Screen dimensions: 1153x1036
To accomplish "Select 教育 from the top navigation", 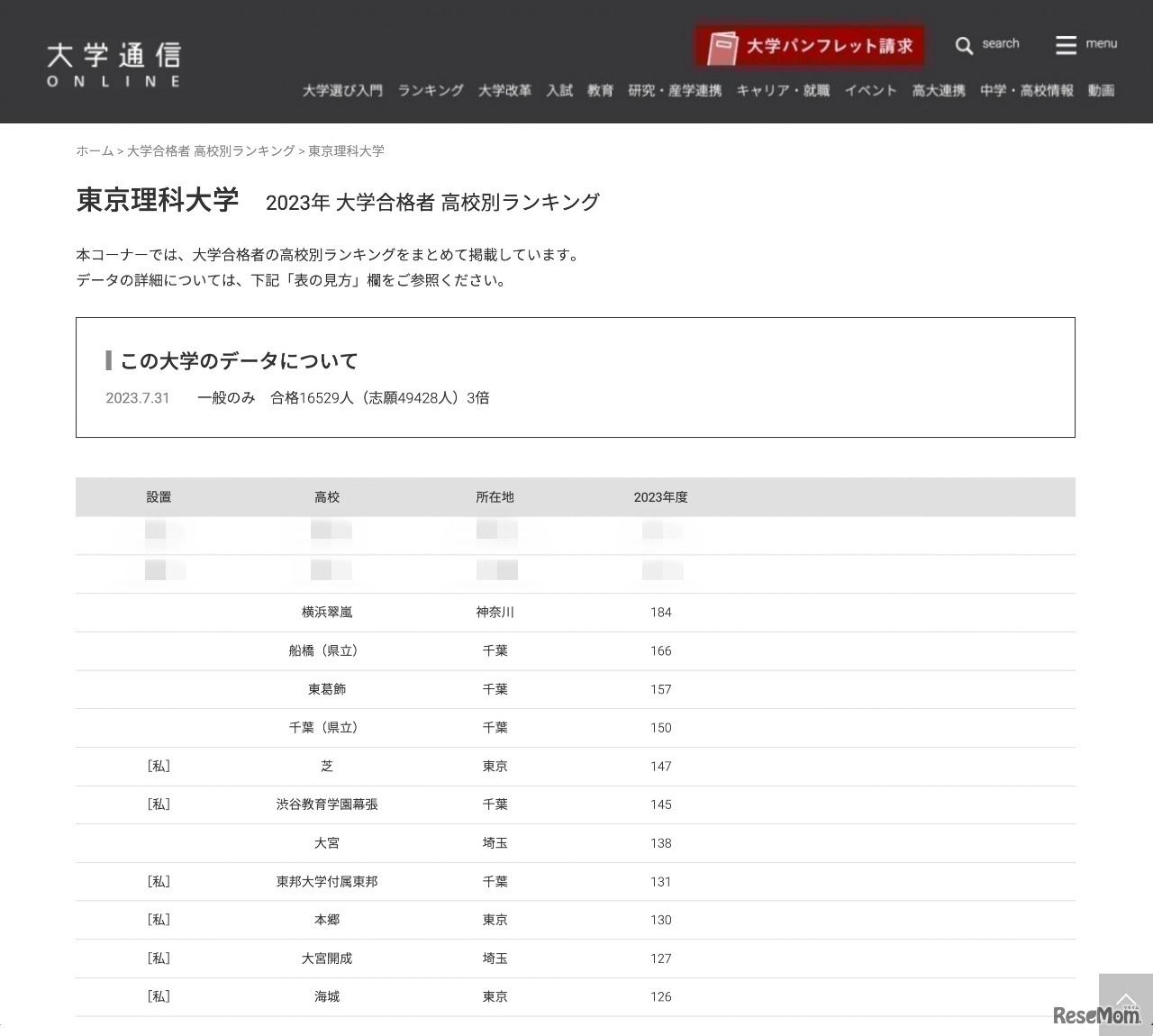I will click(x=600, y=90).
